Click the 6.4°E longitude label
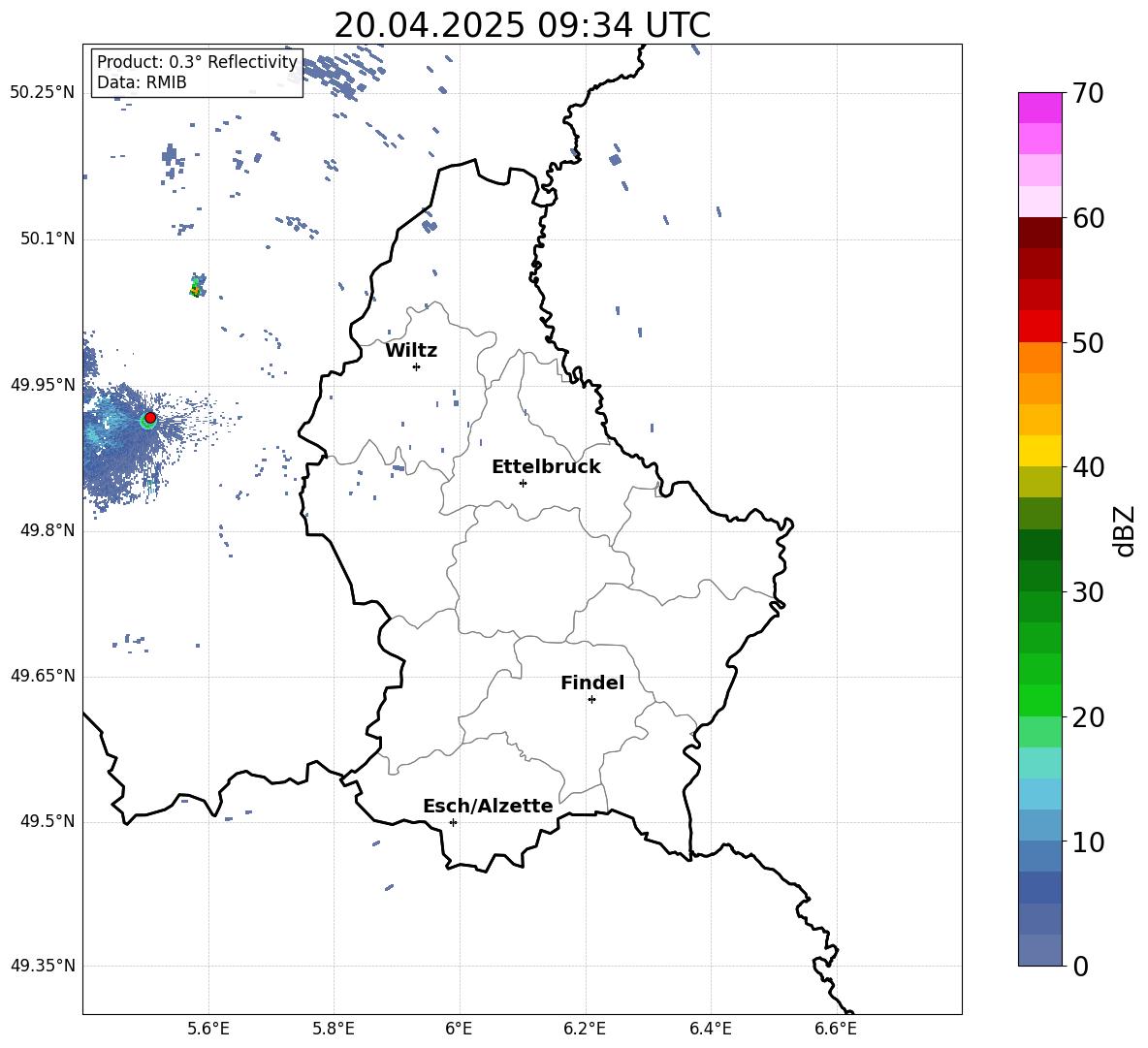 711,1029
